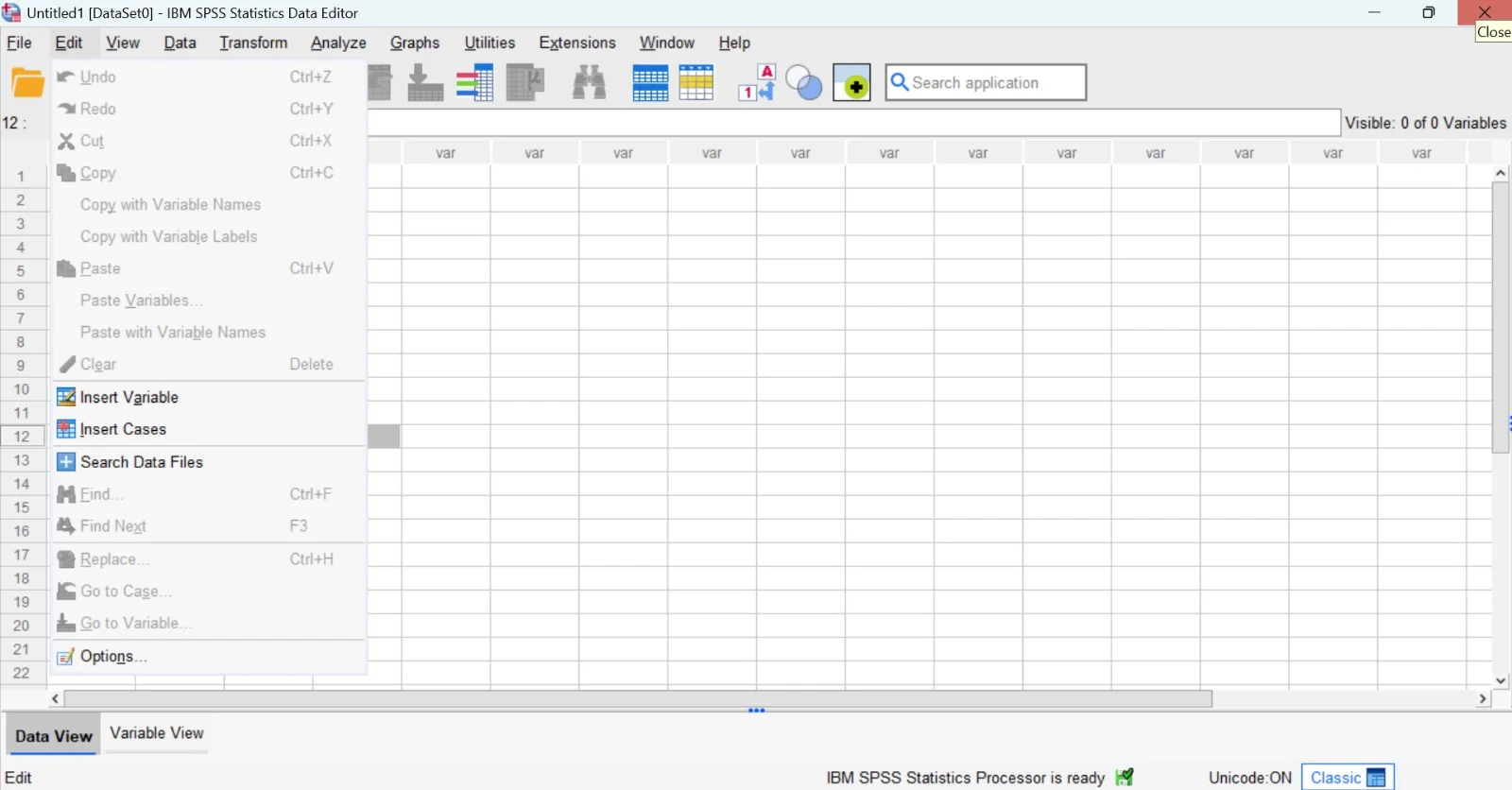Click the Go to Case... entry
Viewport: 1512px width, 790px height.
208,592
